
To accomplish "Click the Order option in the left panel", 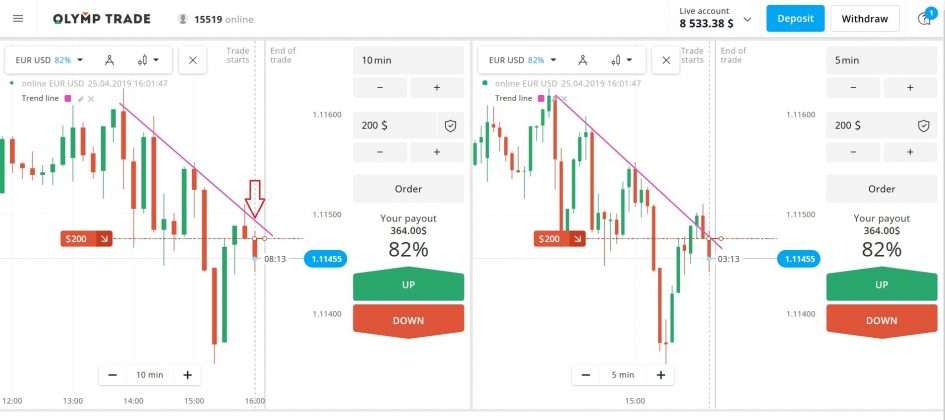I will 408,189.
